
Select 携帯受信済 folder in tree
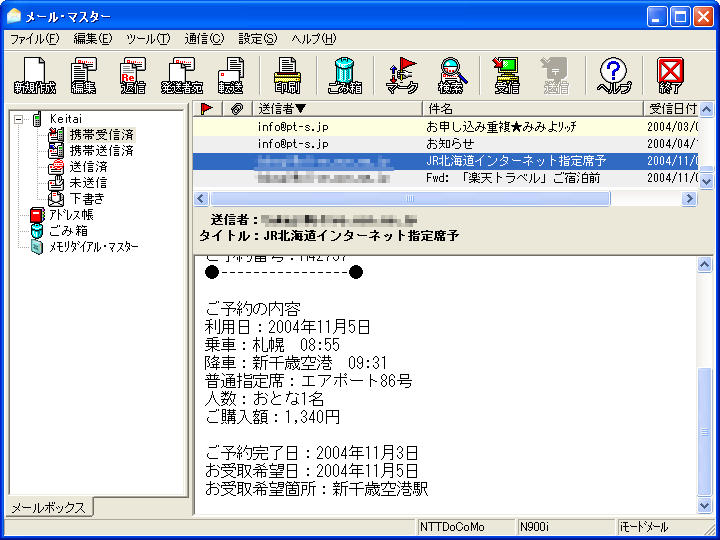coord(101,135)
